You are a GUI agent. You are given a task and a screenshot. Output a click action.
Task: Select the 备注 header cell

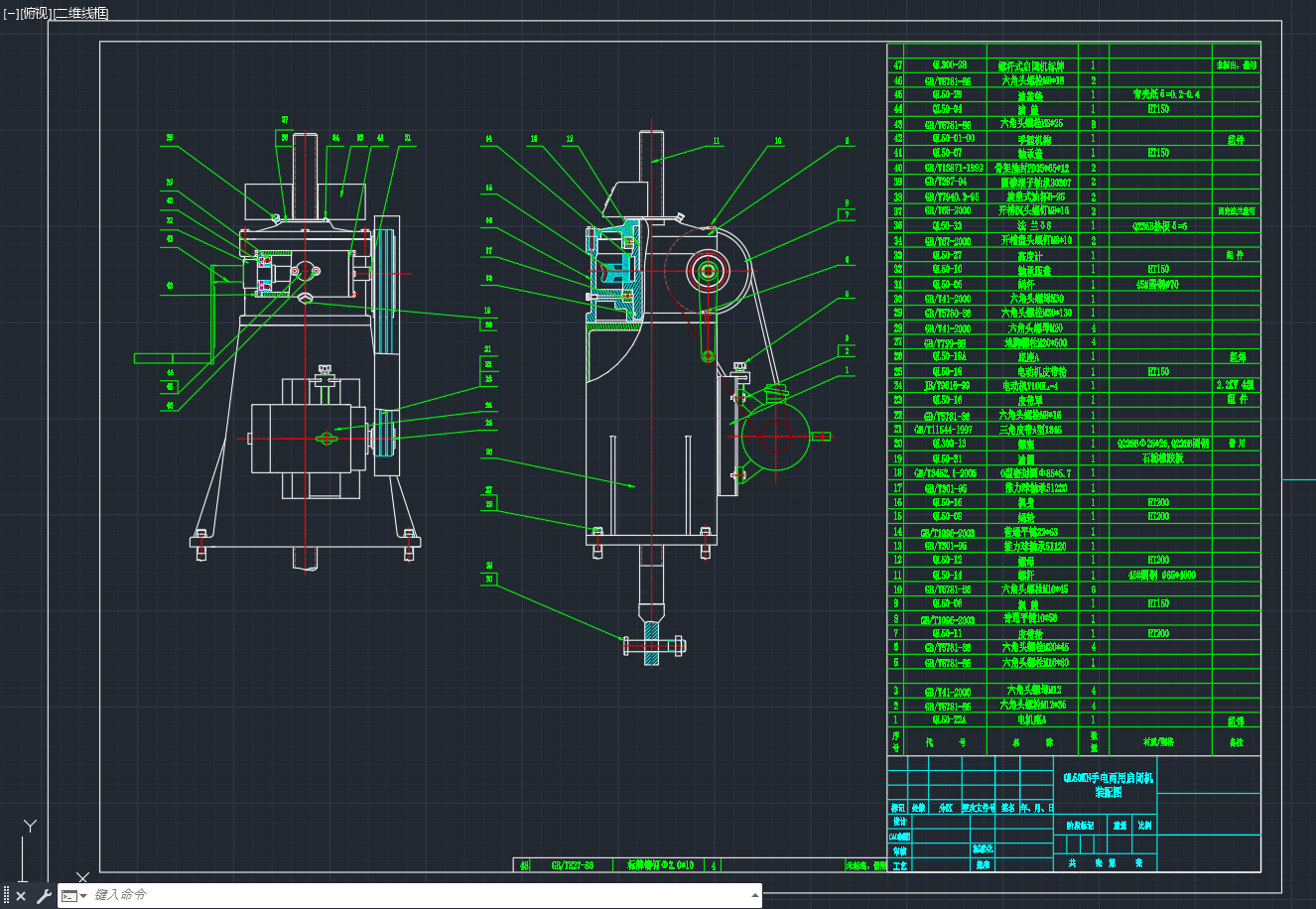(x=1236, y=741)
